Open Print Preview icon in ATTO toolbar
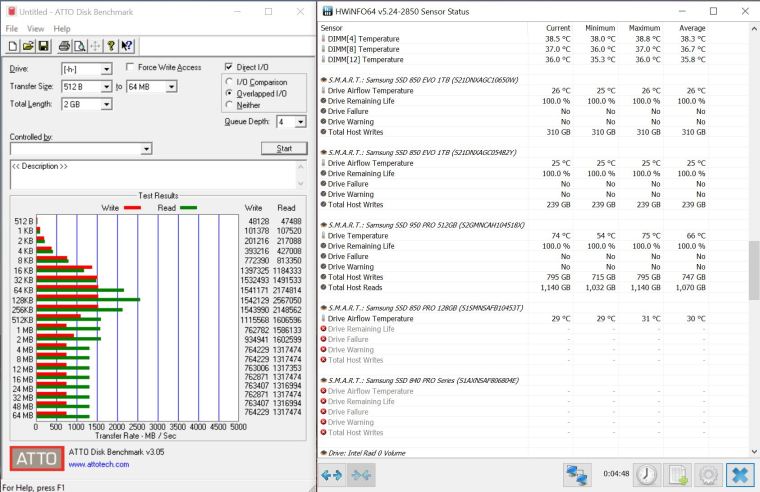Viewport: 760px width, 492px height. (79, 46)
